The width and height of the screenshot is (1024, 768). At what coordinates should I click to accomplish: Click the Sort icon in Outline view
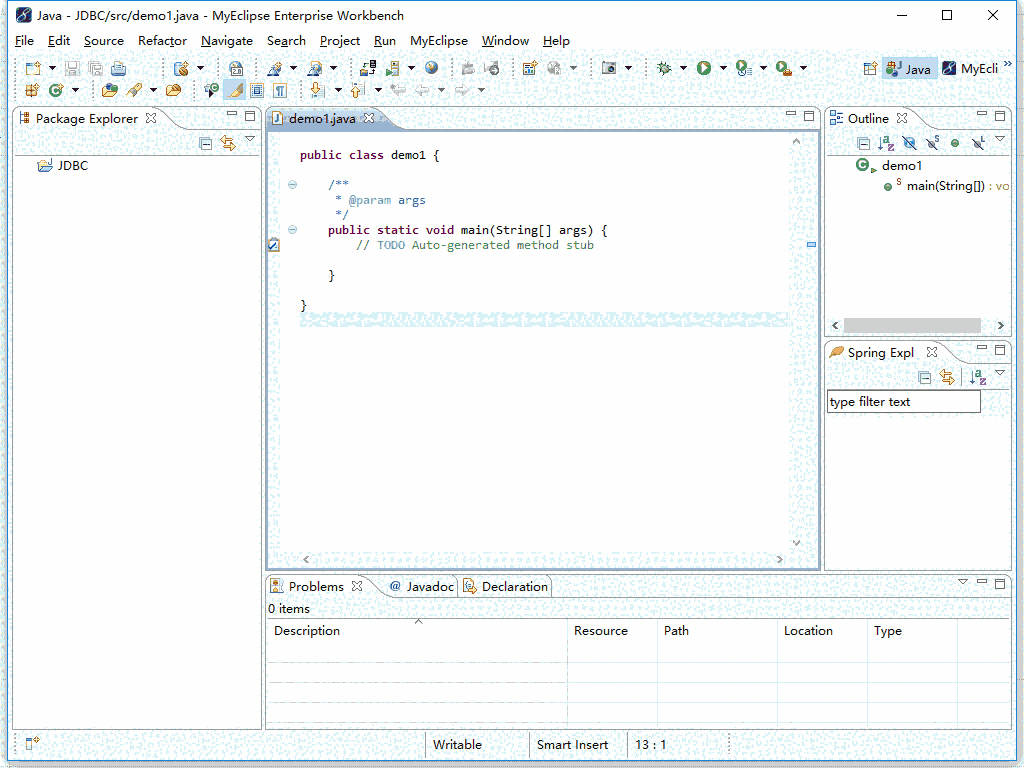[x=886, y=143]
